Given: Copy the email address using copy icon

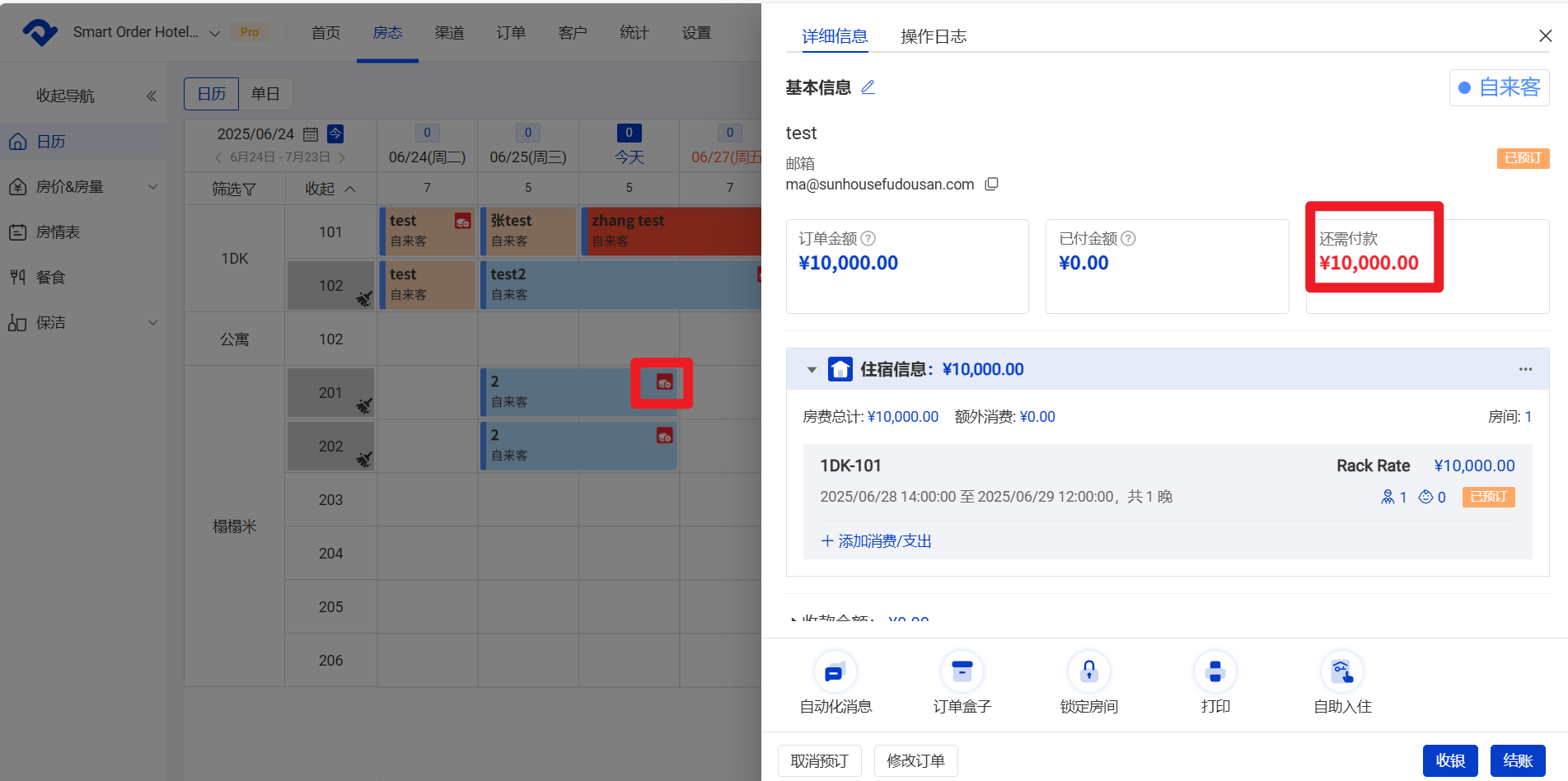Looking at the screenshot, I should click(x=992, y=184).
